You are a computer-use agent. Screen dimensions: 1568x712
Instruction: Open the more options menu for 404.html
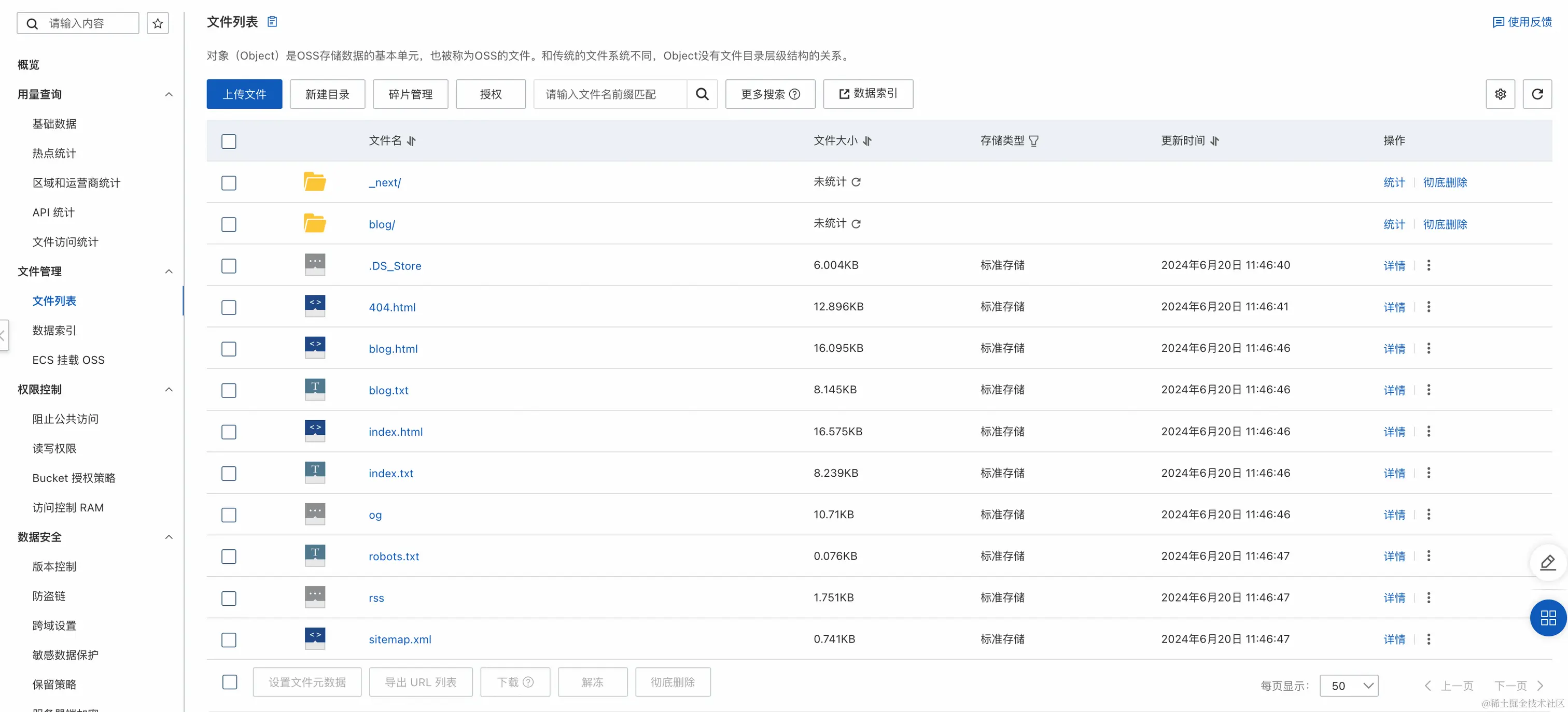click(1428, 307)
